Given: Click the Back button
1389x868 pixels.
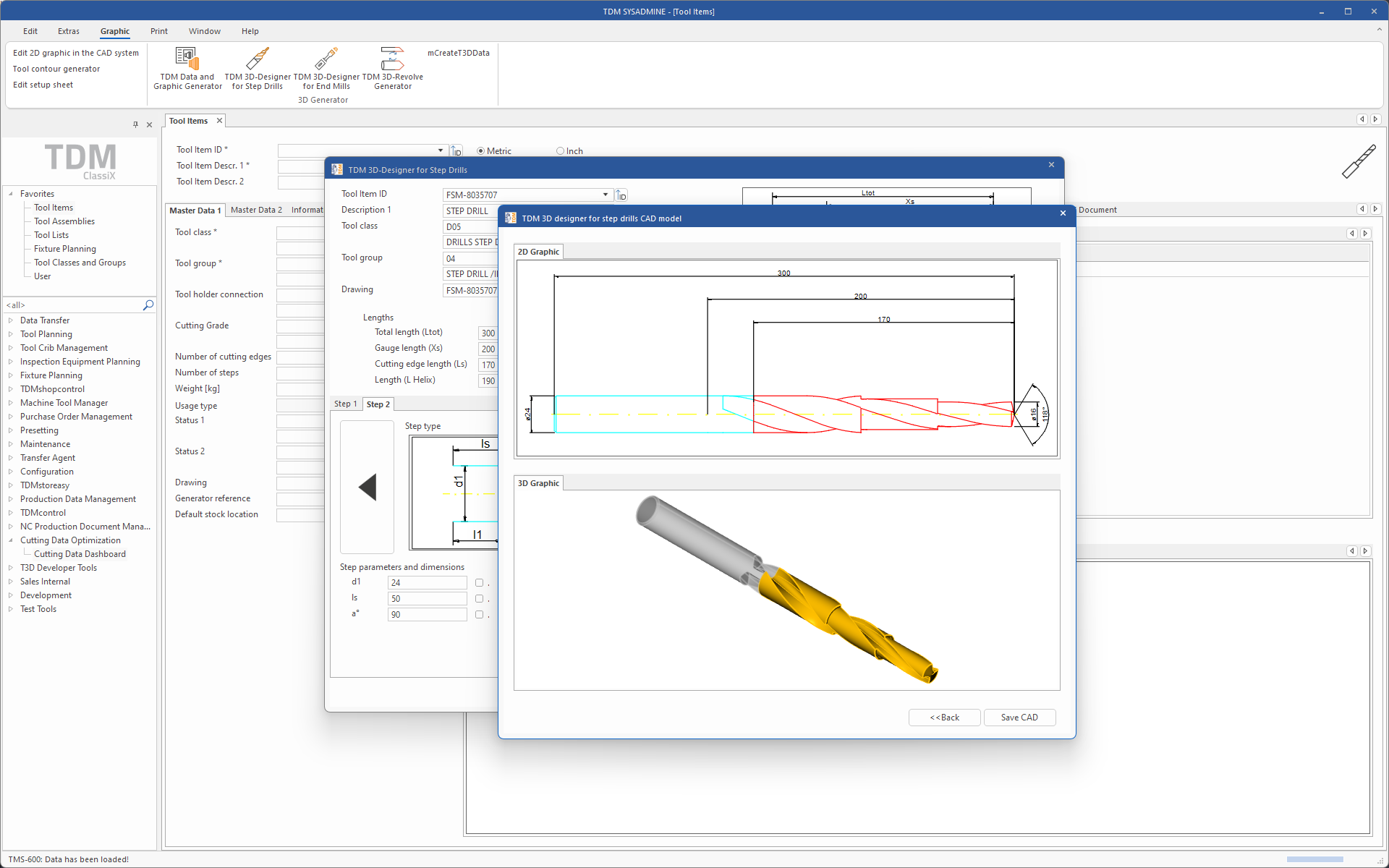Looking at the screenshot, I should [945, 718].
